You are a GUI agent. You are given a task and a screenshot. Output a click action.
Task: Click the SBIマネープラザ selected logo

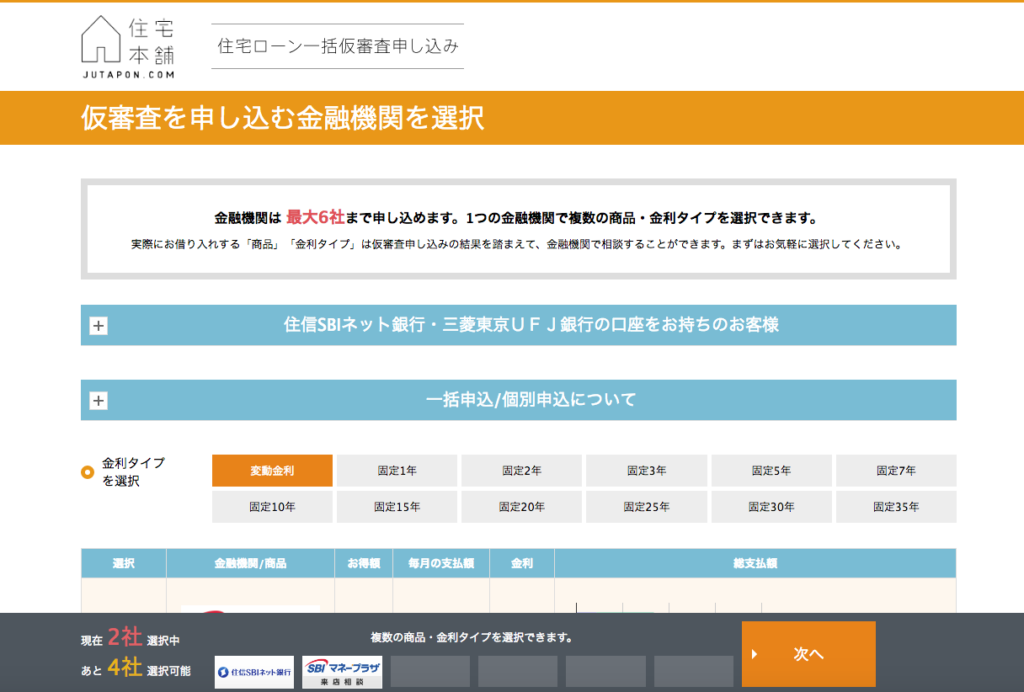pos(342,671)
